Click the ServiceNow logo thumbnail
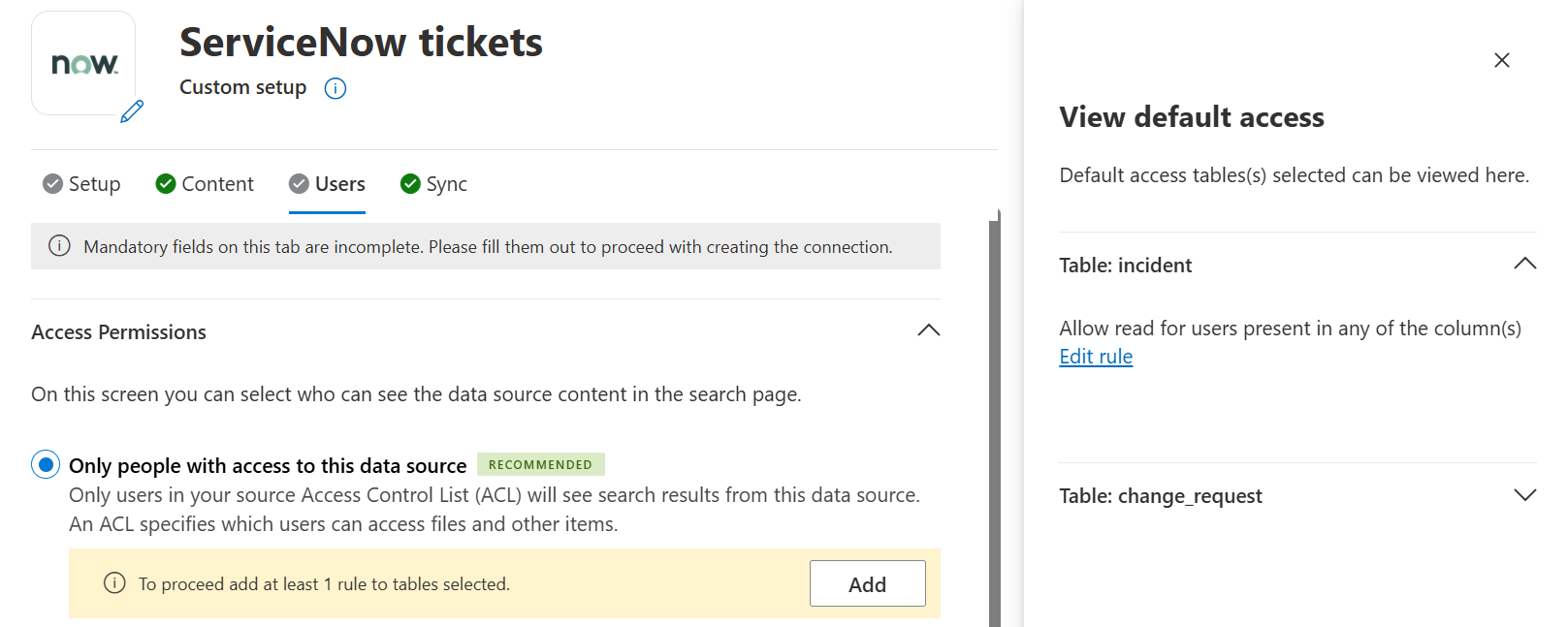 83,64
